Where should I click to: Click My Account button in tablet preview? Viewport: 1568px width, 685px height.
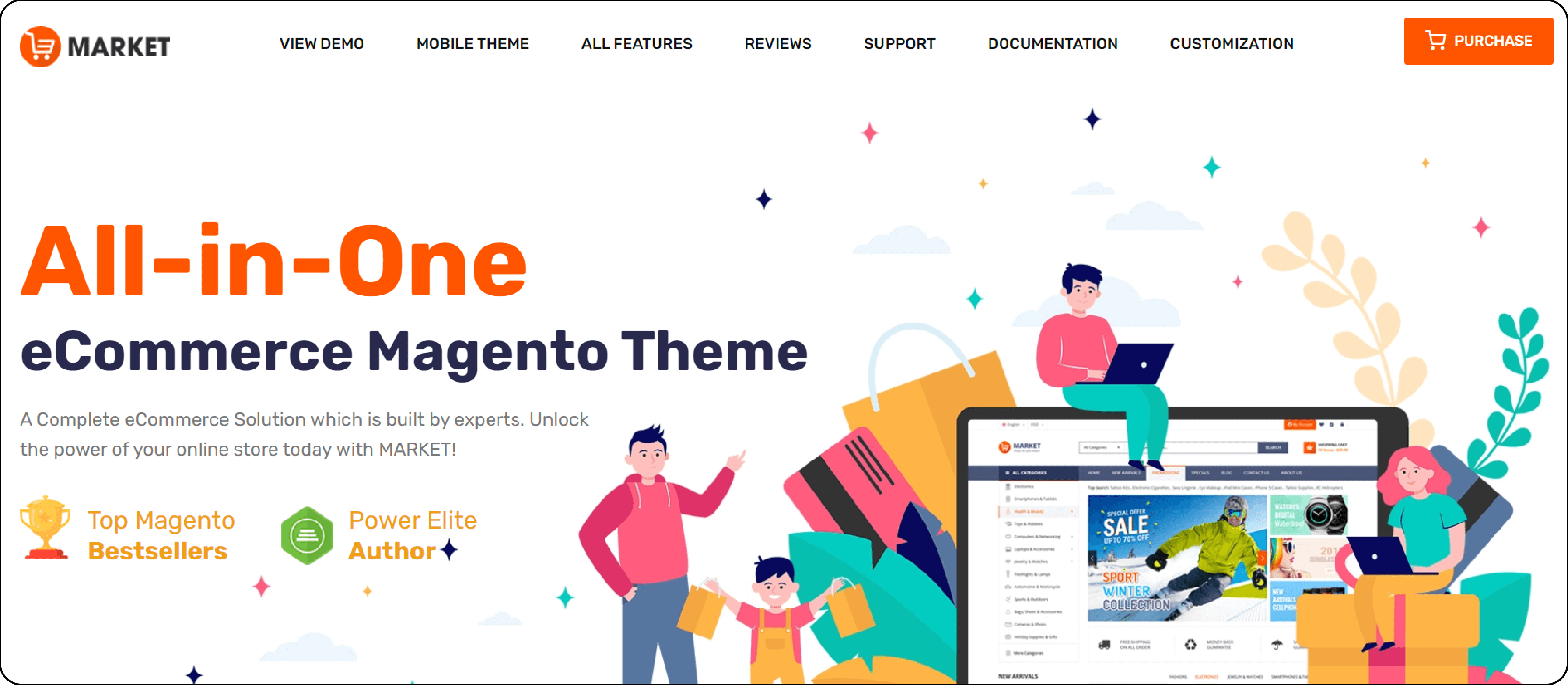coord(1300,425)
